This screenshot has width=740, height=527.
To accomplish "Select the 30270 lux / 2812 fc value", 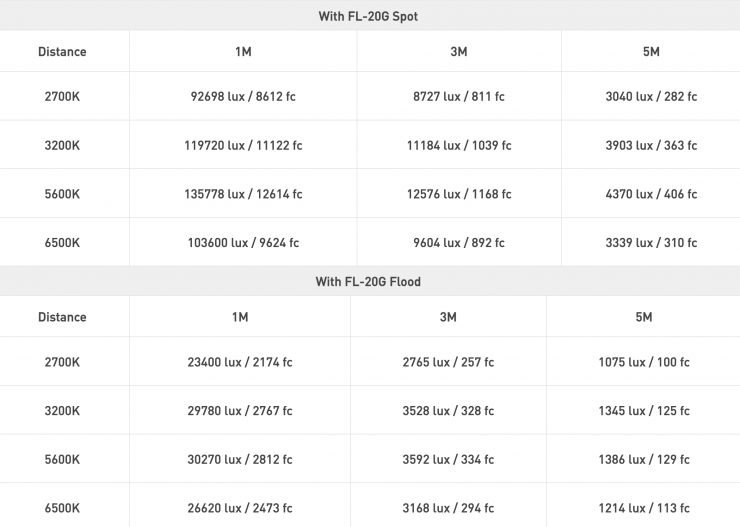I will tap(240, 460).
